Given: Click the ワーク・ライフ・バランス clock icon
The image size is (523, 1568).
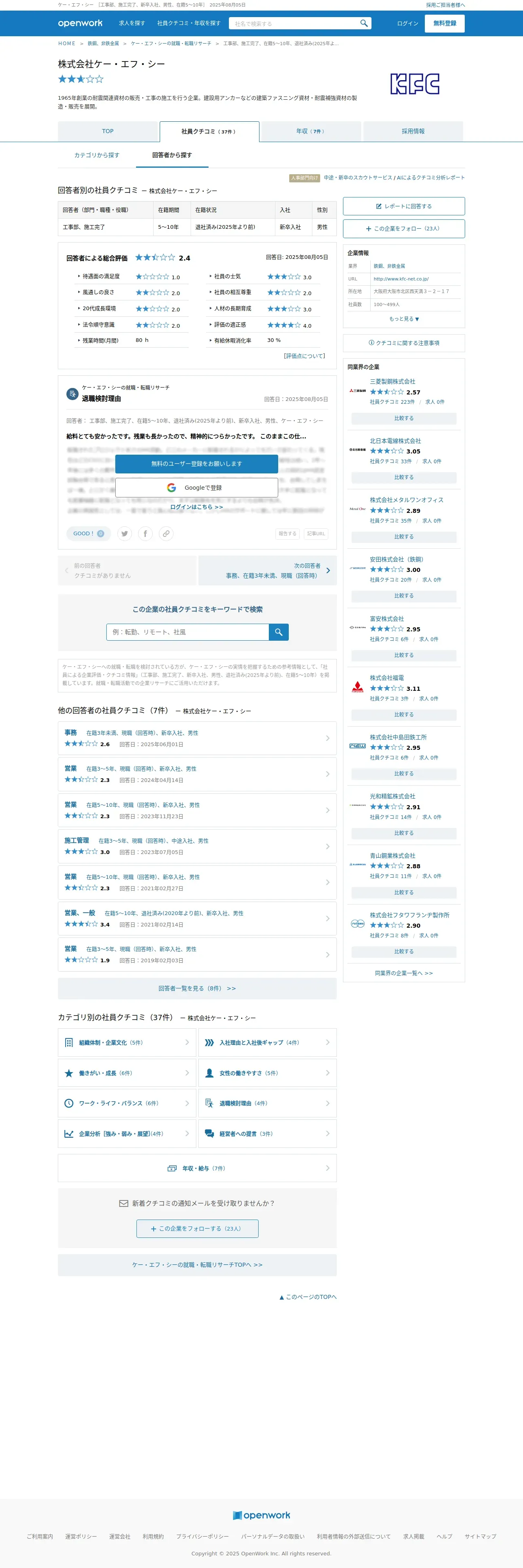Looking at the screenshot, I should coord(69,1103).
